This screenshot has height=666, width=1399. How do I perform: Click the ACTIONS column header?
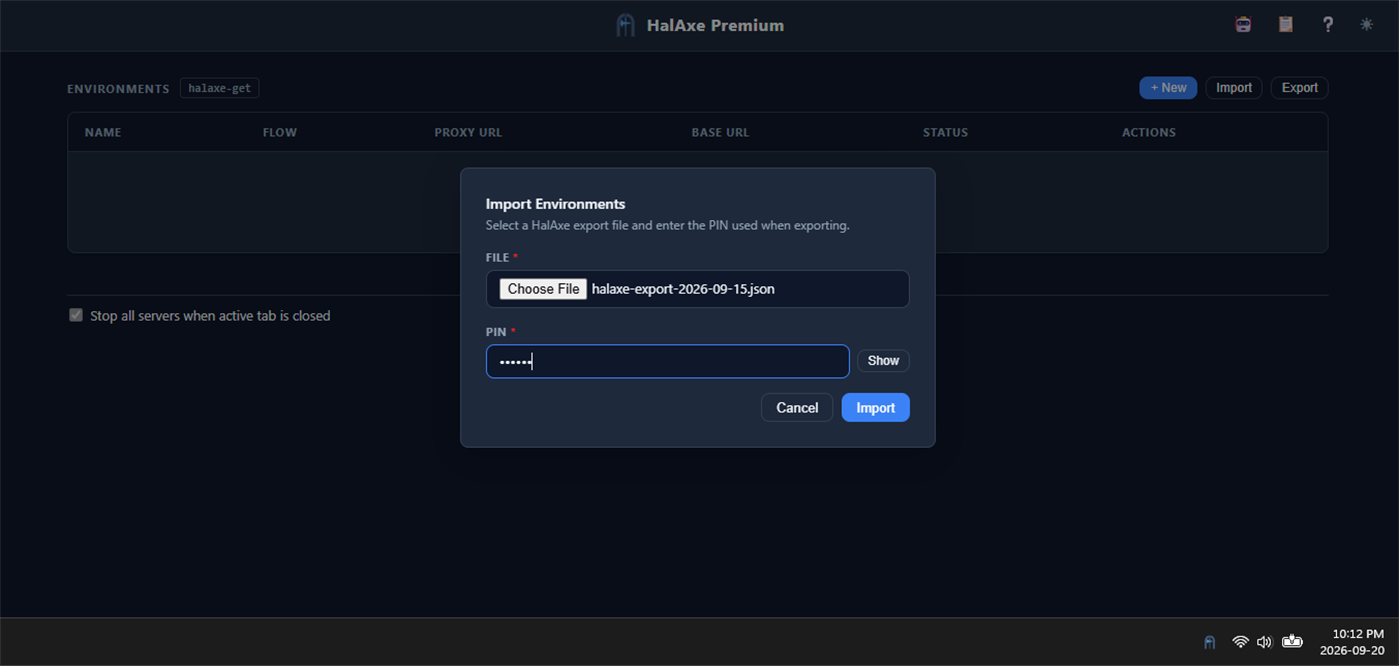coord(1148,132)
